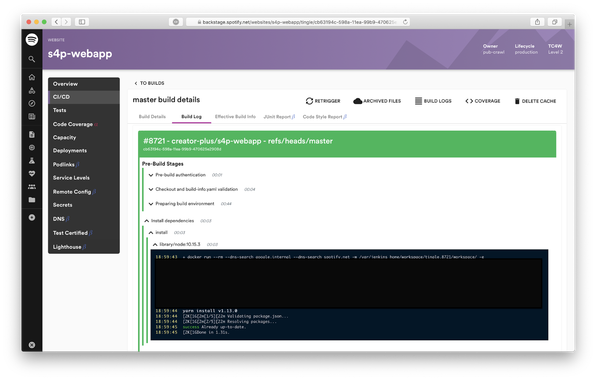Select Deployments in the side menu

(70, 151)
